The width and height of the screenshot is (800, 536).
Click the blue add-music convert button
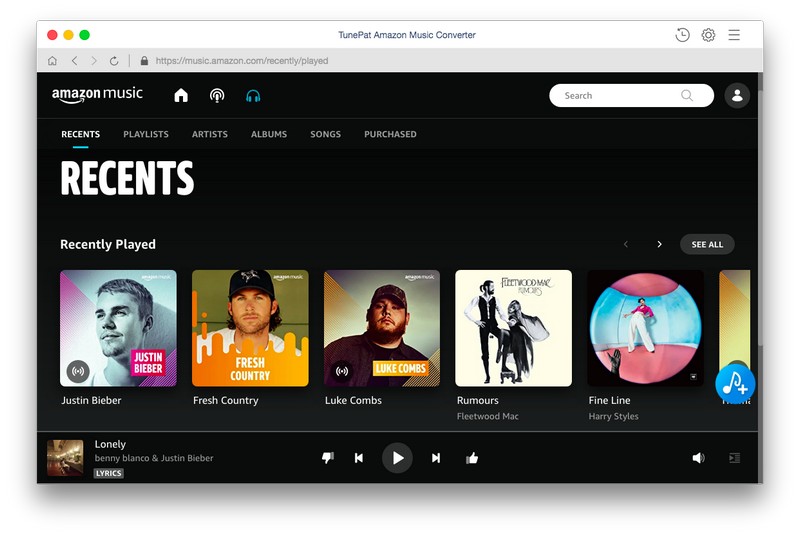click(x=735, y=384)
